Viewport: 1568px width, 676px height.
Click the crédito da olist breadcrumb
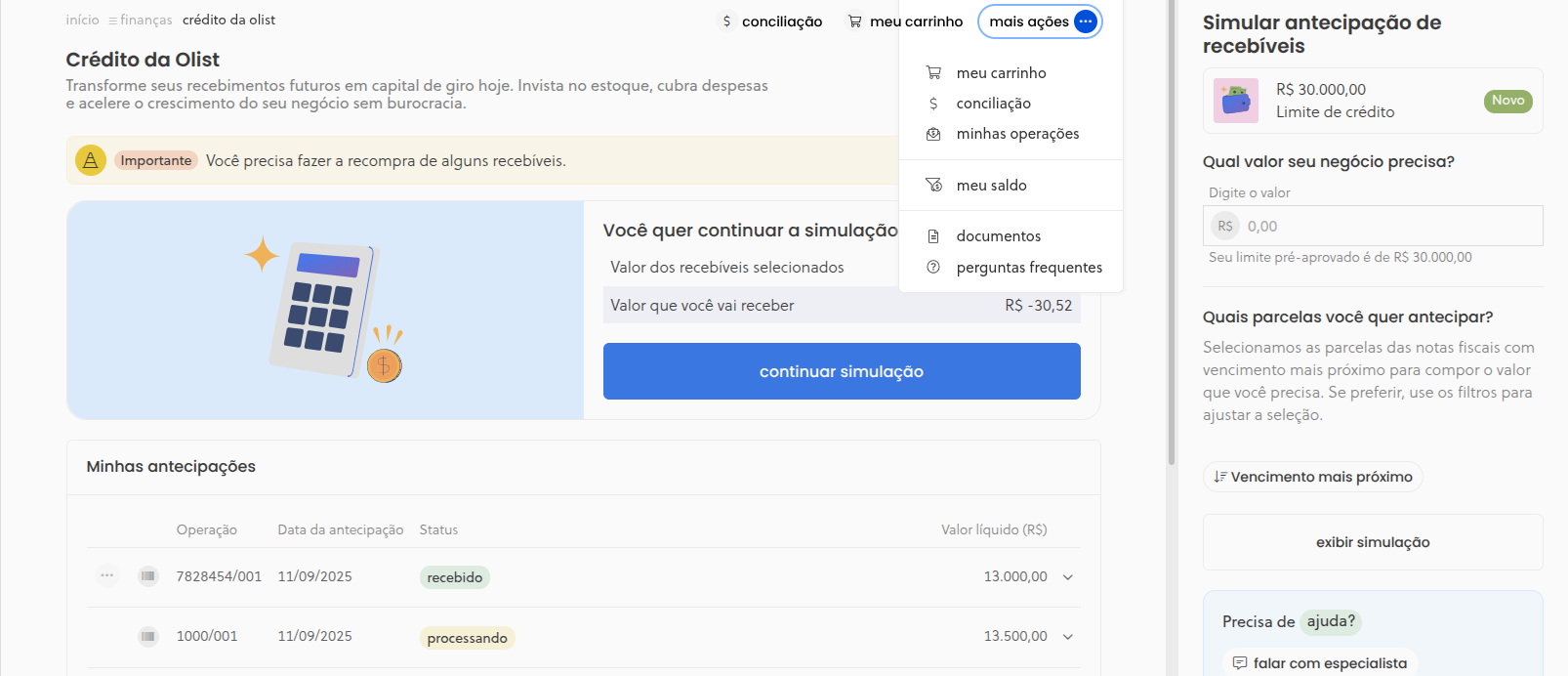[x=228, y=20]
